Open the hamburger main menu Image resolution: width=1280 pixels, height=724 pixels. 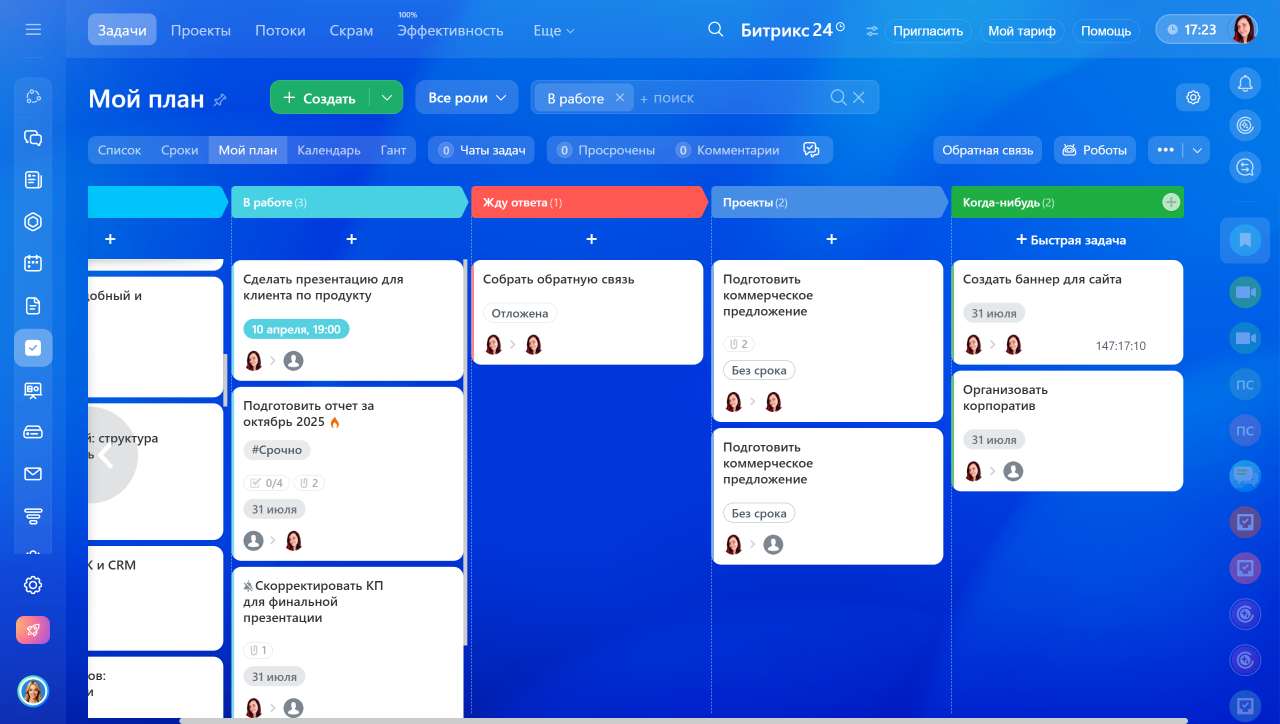(33, 30)
